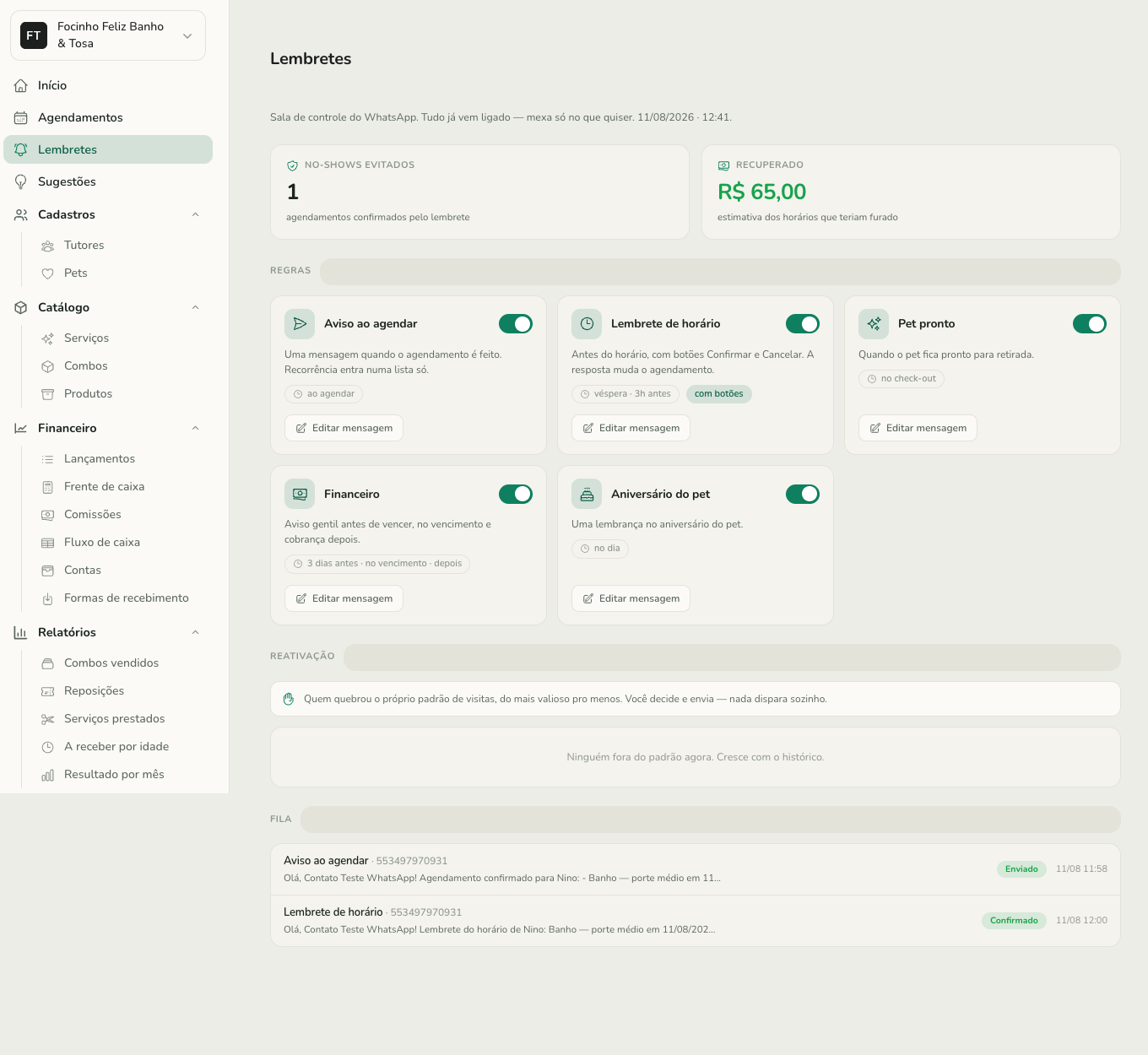Collapse the Relatórios sidebar group
The height and width of the screenshot is (1055, 1148).
click(196, 632)
